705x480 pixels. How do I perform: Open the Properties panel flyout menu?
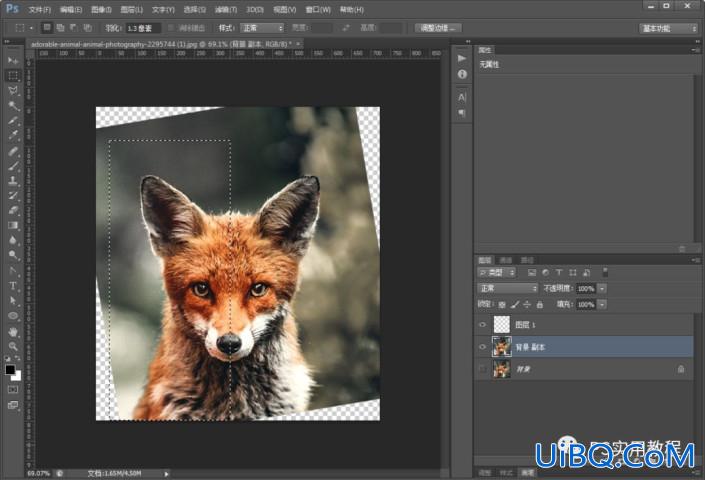696,50
